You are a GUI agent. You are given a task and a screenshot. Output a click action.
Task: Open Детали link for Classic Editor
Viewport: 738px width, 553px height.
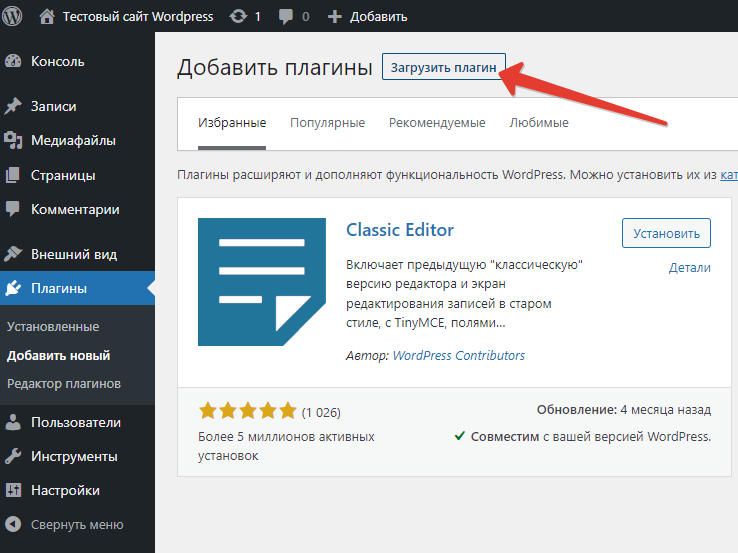(x=690, y=267)
